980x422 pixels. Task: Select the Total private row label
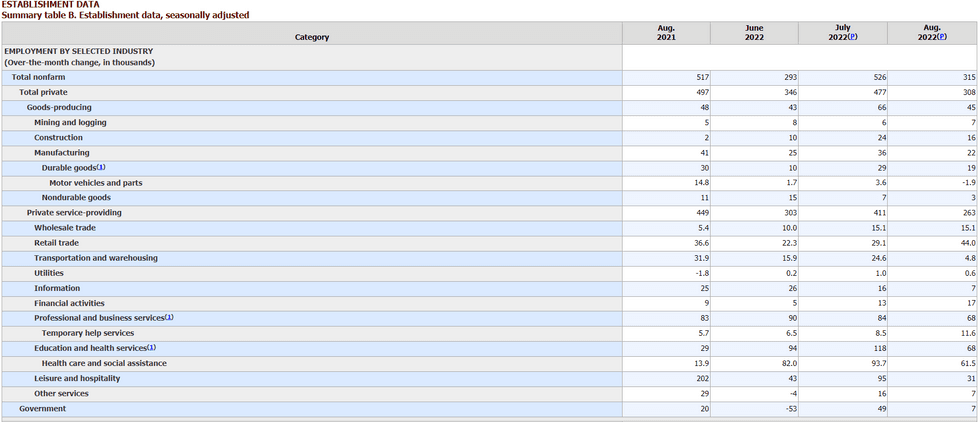(43, 92)
